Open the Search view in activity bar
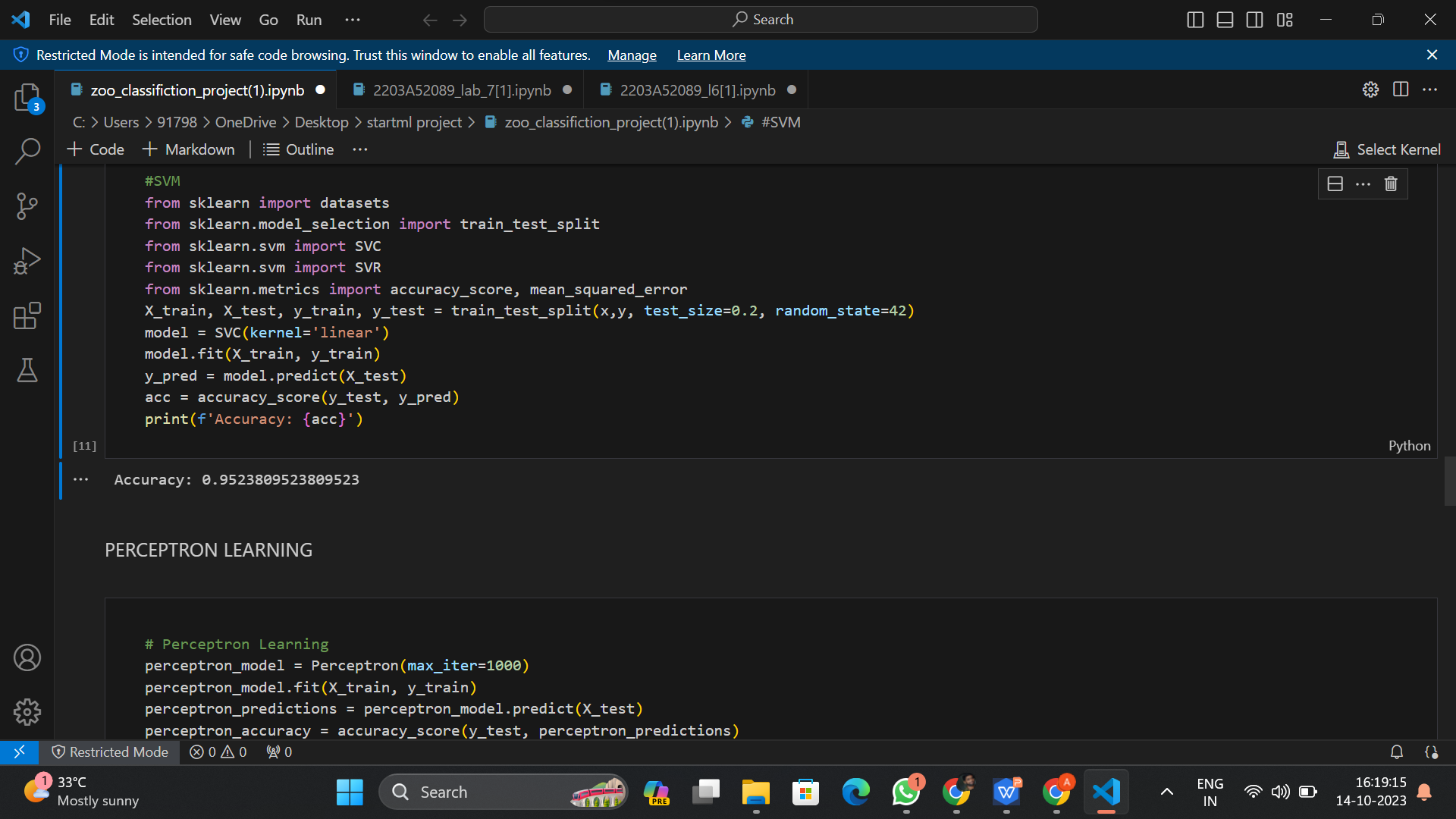The width and height of the screenshot is (1456, 819). [x=27, y=151]
